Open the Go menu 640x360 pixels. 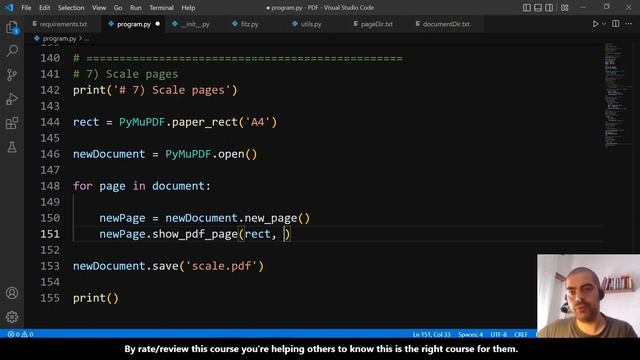(118, 8)
